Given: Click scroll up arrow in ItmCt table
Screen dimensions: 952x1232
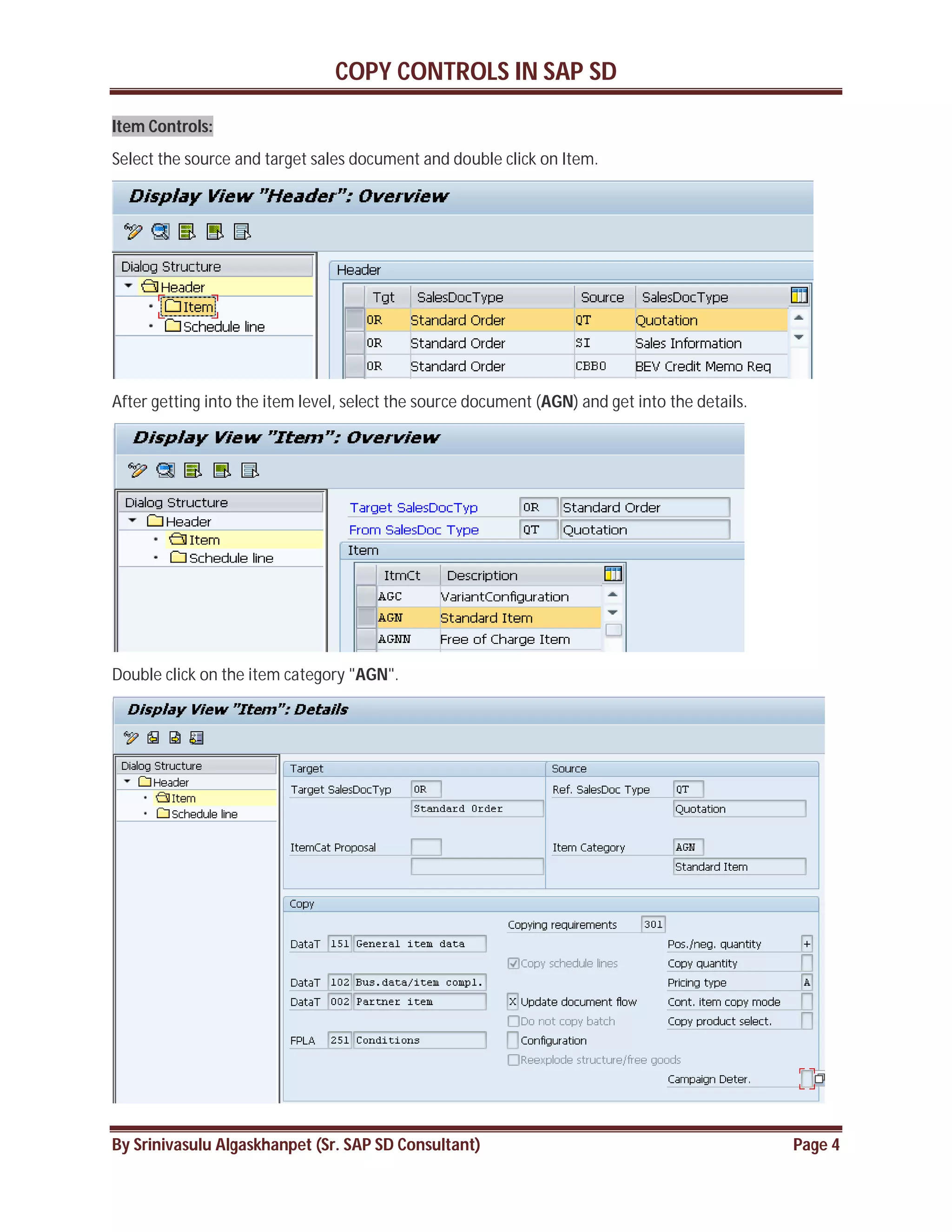Looking at the screenshot, I should 613,594.
